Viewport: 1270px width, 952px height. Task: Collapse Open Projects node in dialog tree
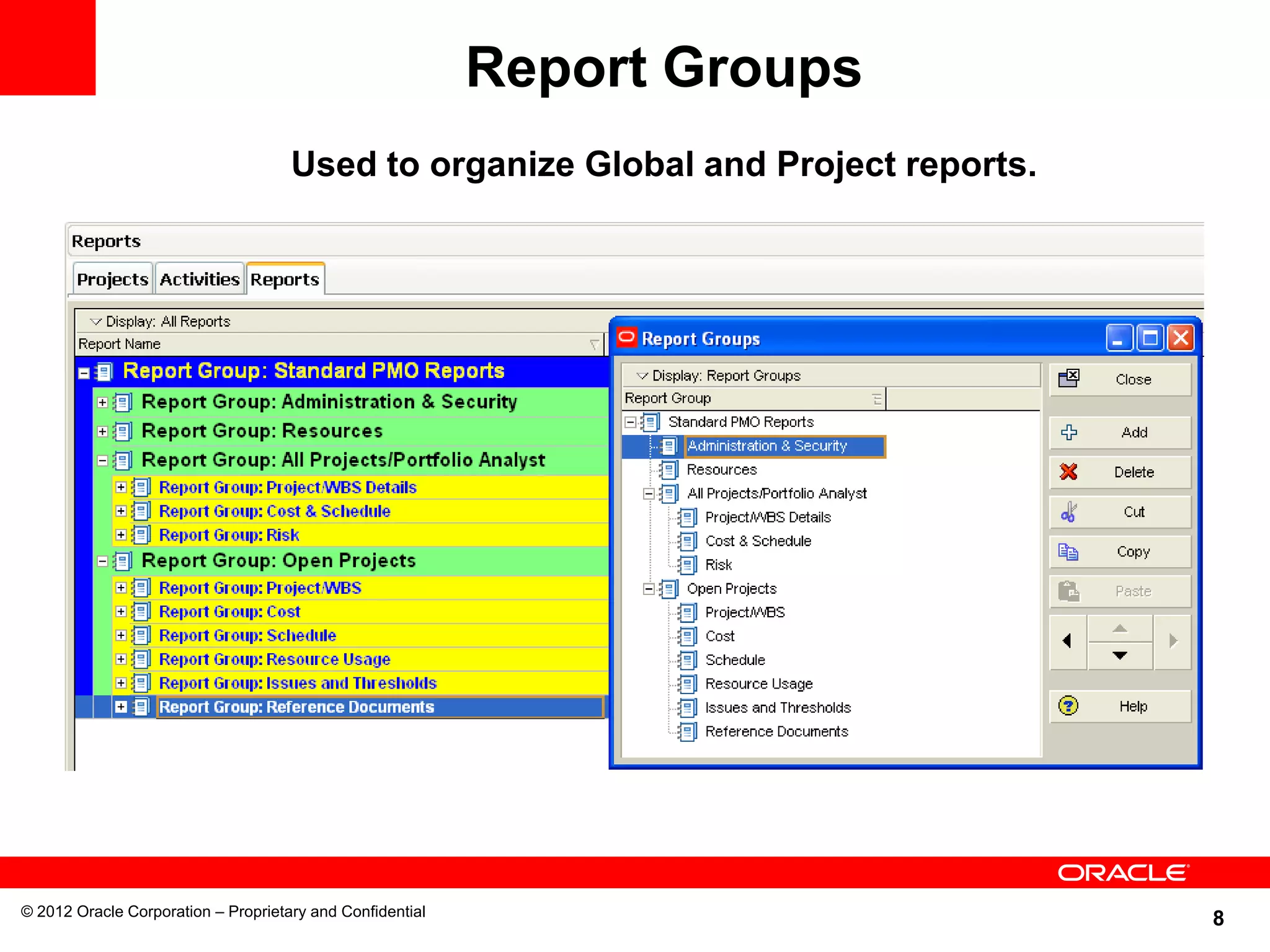coord(649,589)
